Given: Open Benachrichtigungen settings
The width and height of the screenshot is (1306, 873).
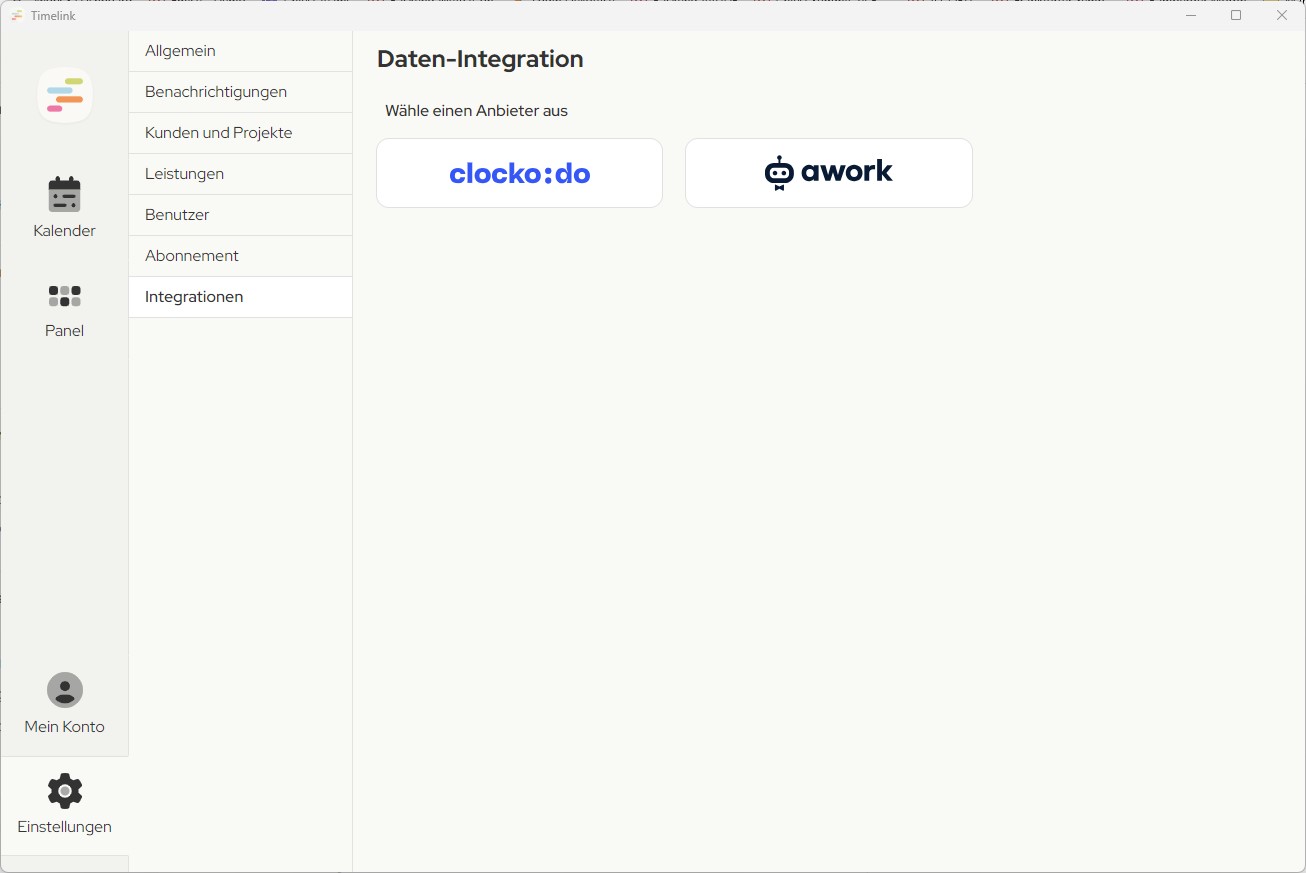Looking at the screenshot, I should point(240,92).
